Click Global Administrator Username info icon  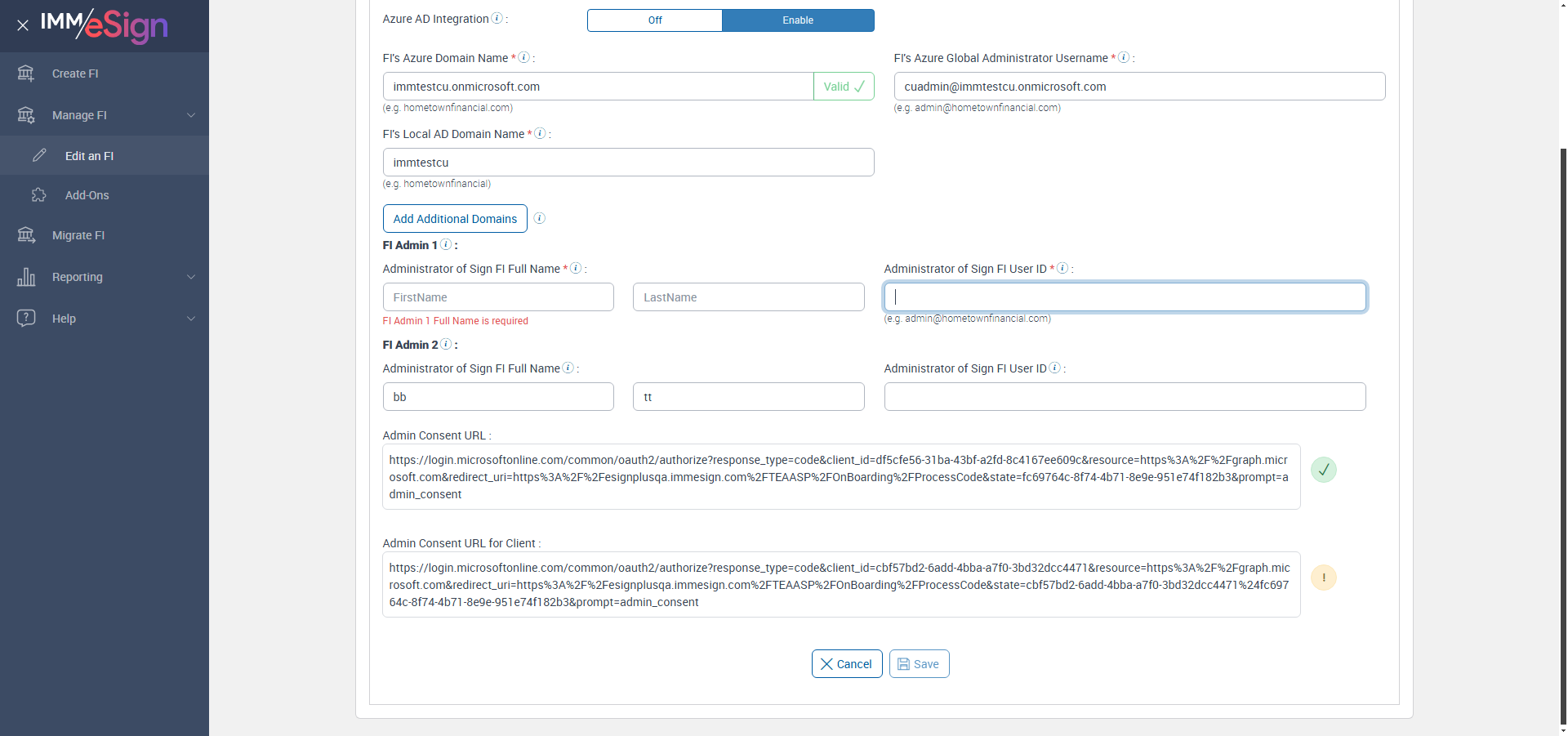point(1124,57)
